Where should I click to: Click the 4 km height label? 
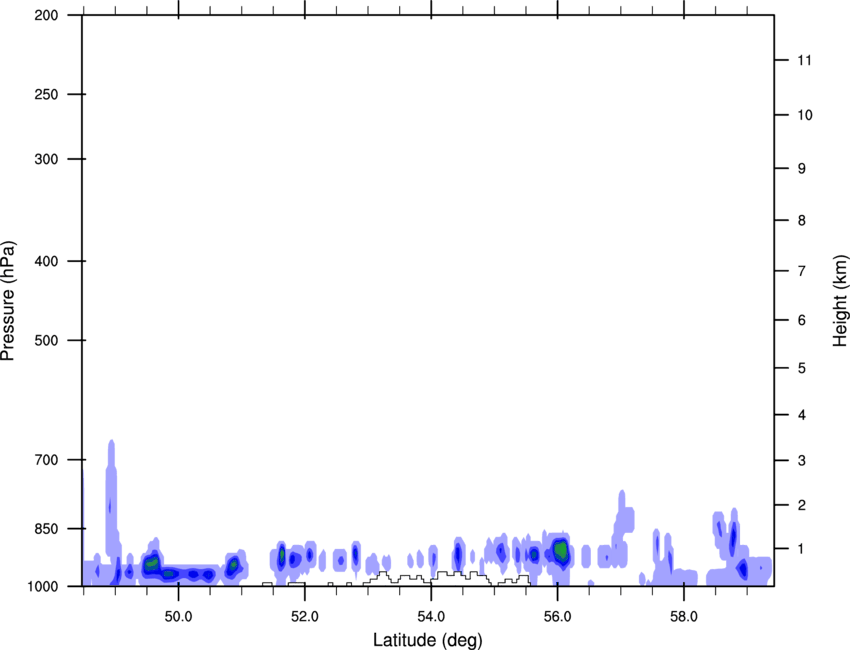pos(802,415)
